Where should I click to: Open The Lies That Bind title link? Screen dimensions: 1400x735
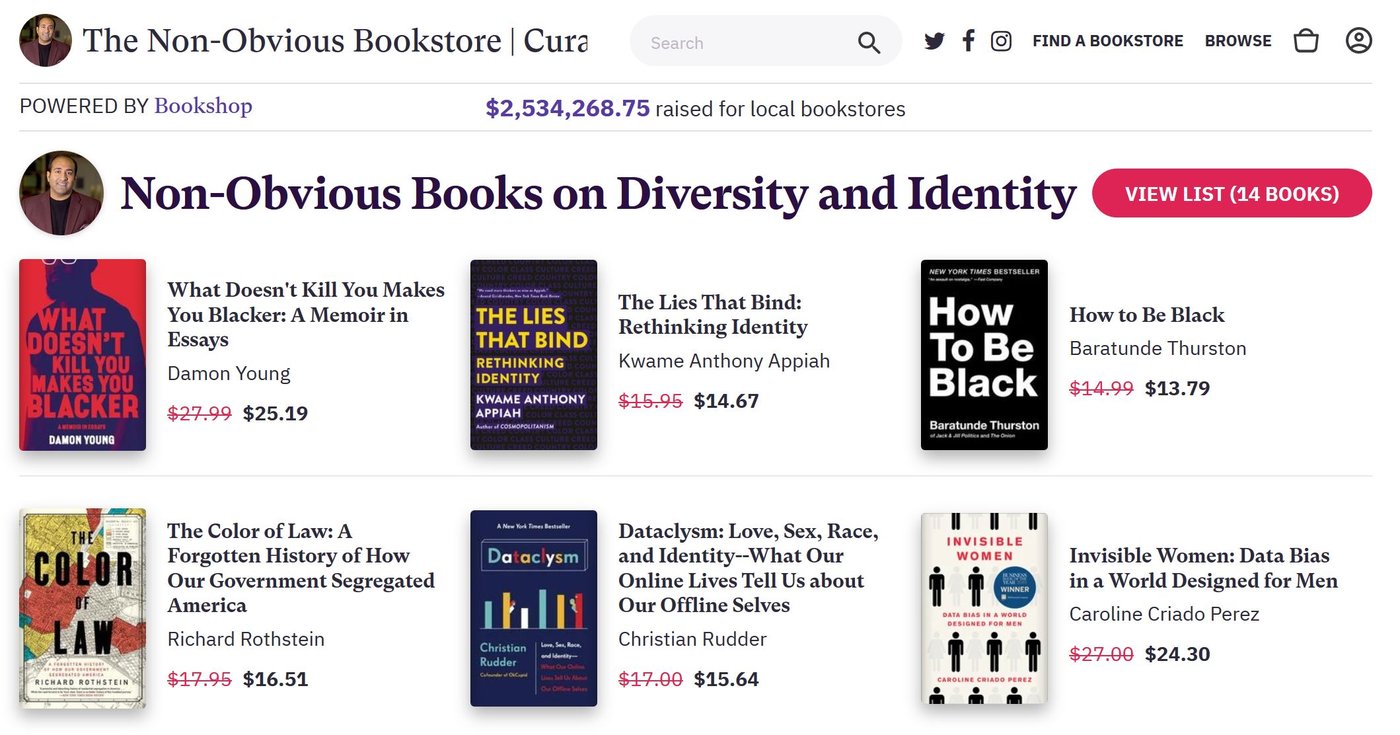[x=713, y=314]
